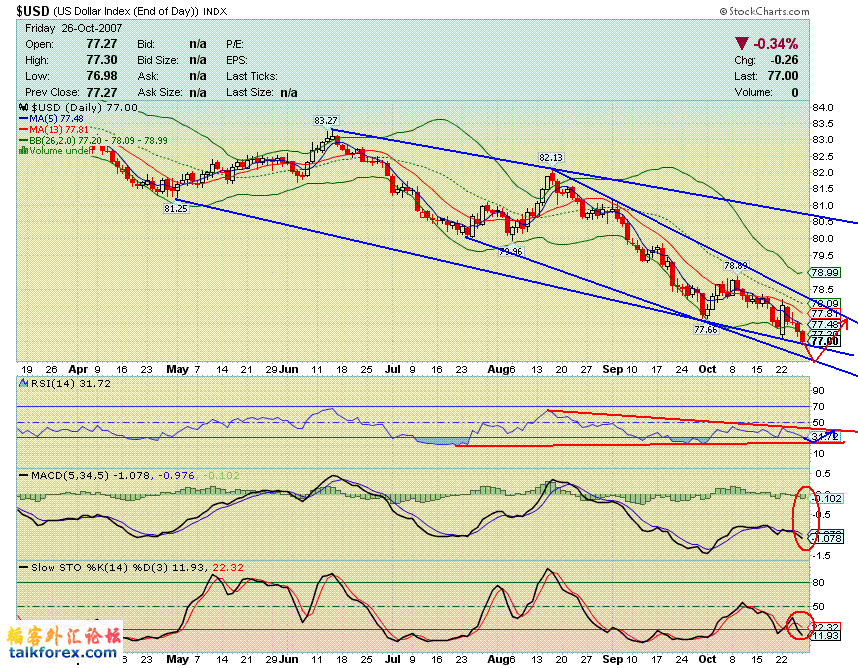
Task: Click the -0.34% change percentage
Action: click(776, 44)
